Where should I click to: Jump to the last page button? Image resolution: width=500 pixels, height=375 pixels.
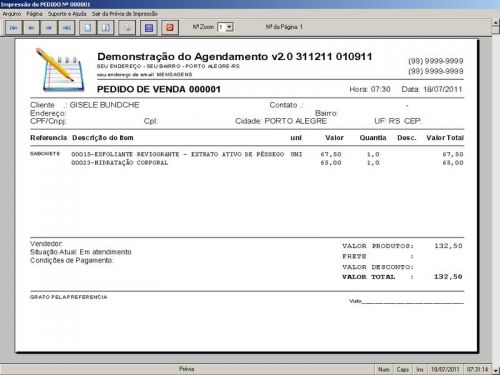point(67,28)
